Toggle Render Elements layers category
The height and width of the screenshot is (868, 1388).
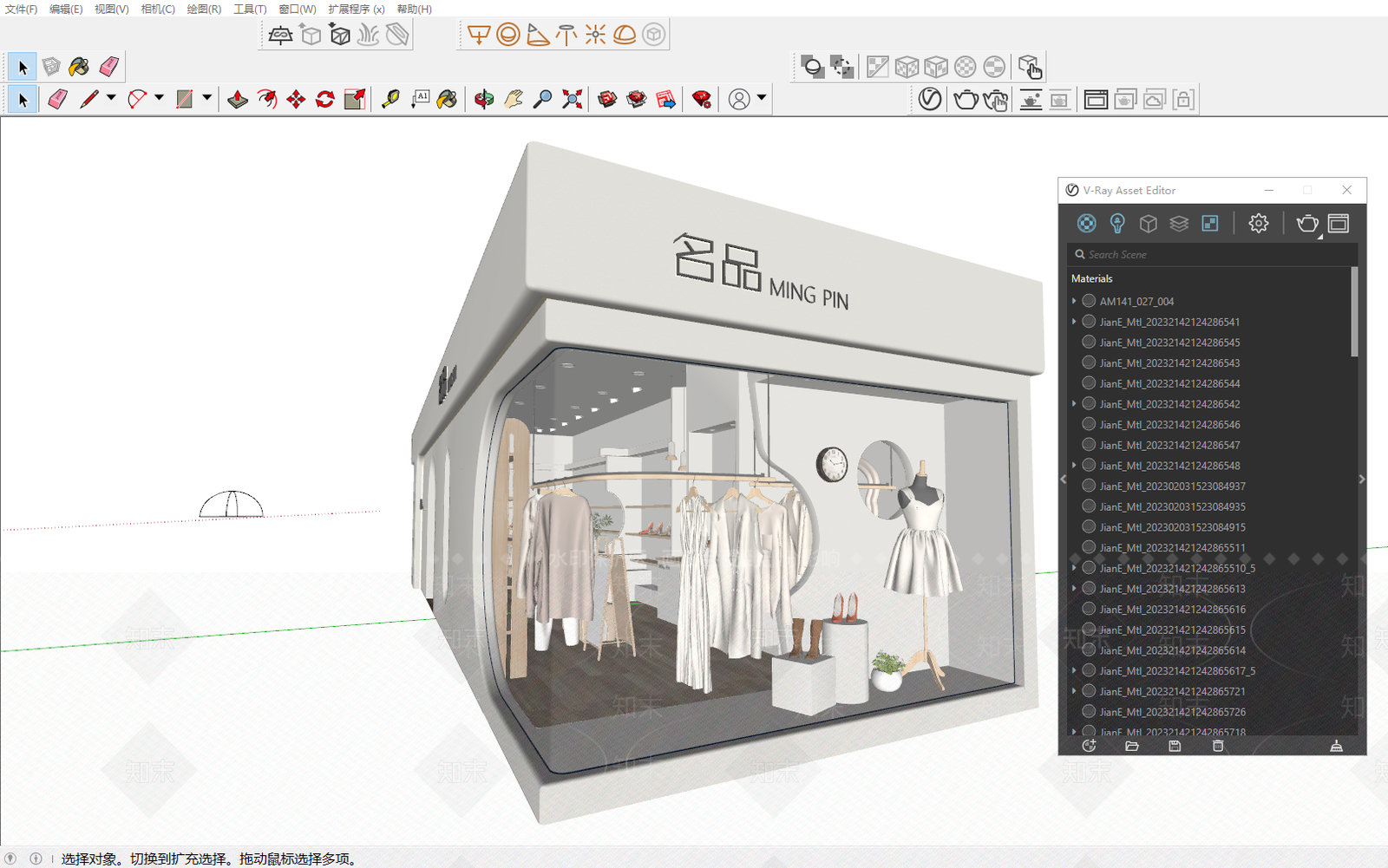pyautogui.click(x=1179, y=224)
